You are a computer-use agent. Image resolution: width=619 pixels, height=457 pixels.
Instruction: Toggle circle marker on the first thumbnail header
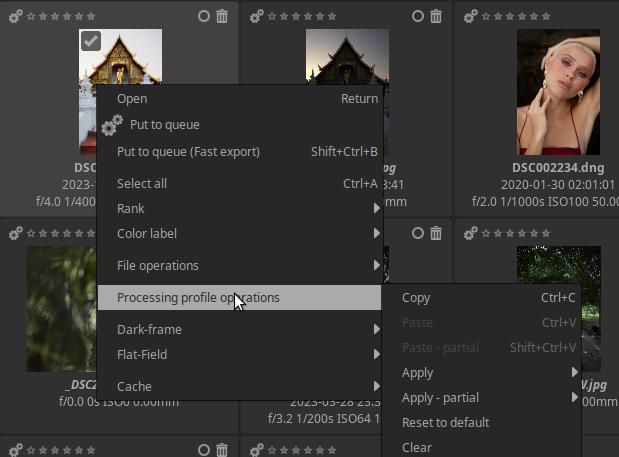204,16
